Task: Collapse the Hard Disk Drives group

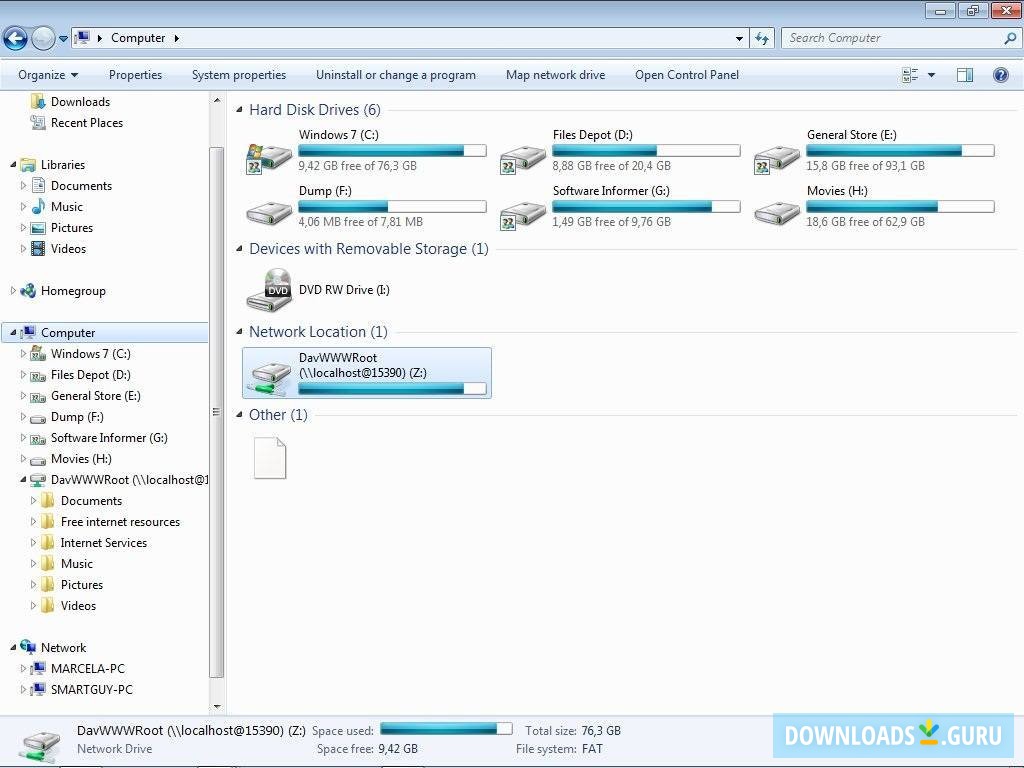Action: [239, 110]
